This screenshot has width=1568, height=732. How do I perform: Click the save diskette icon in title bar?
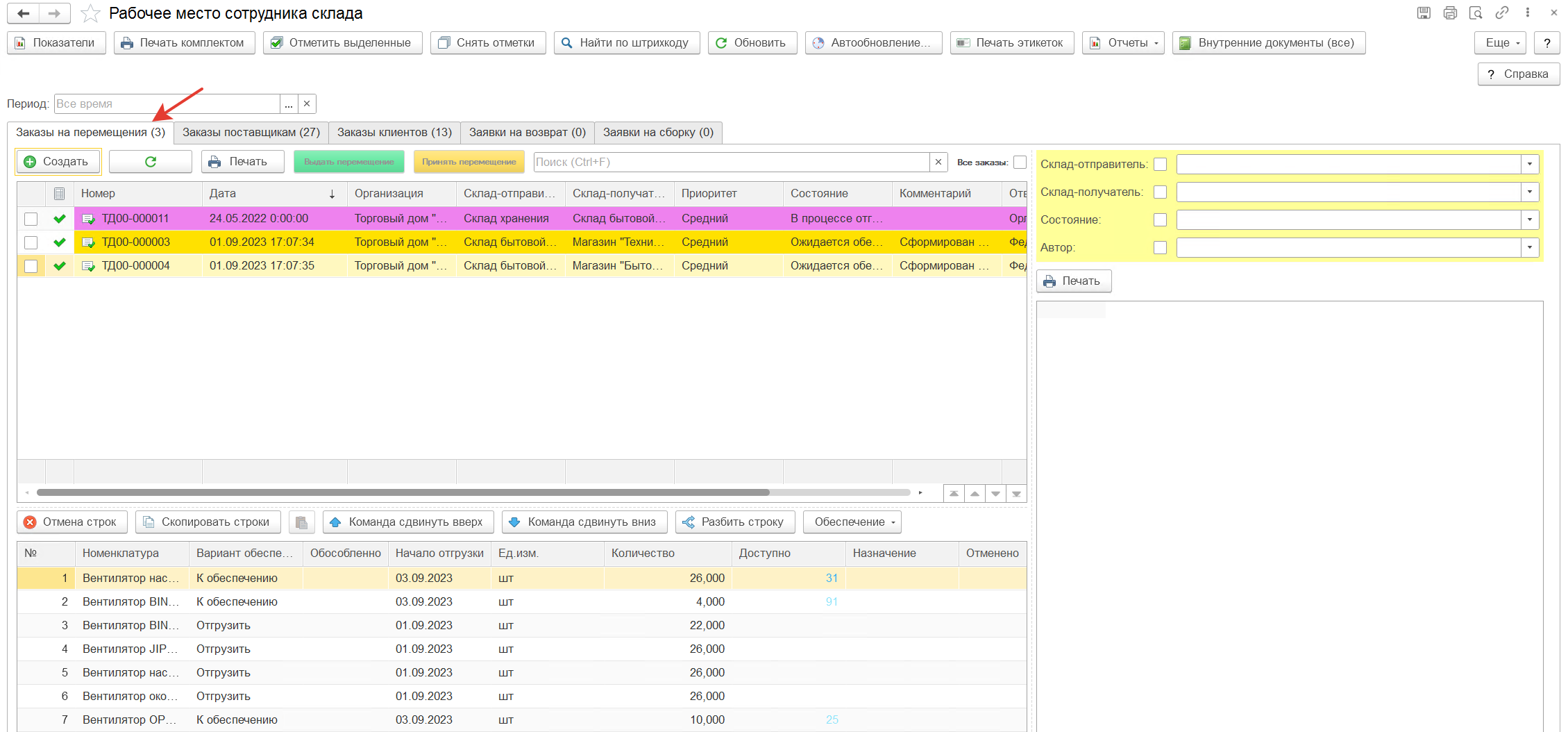point(1424,13)
